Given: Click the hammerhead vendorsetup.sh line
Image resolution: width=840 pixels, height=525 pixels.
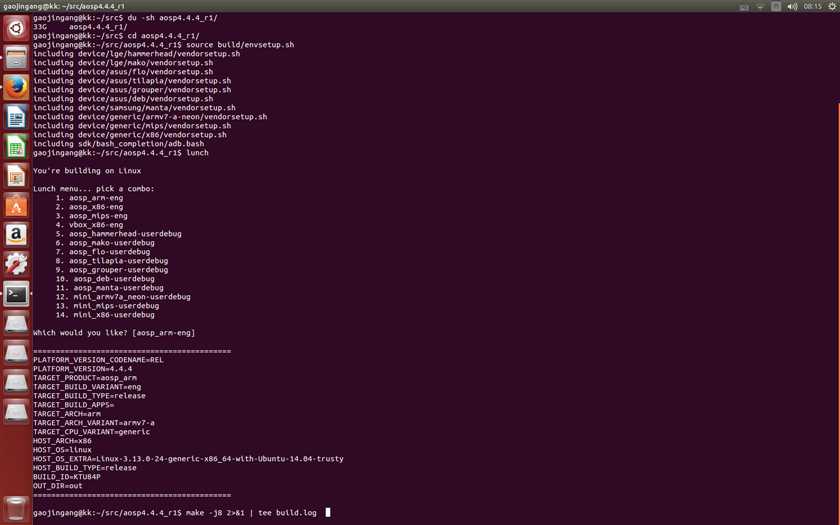Looking at the screenshot, I should (x=137, y=54).
